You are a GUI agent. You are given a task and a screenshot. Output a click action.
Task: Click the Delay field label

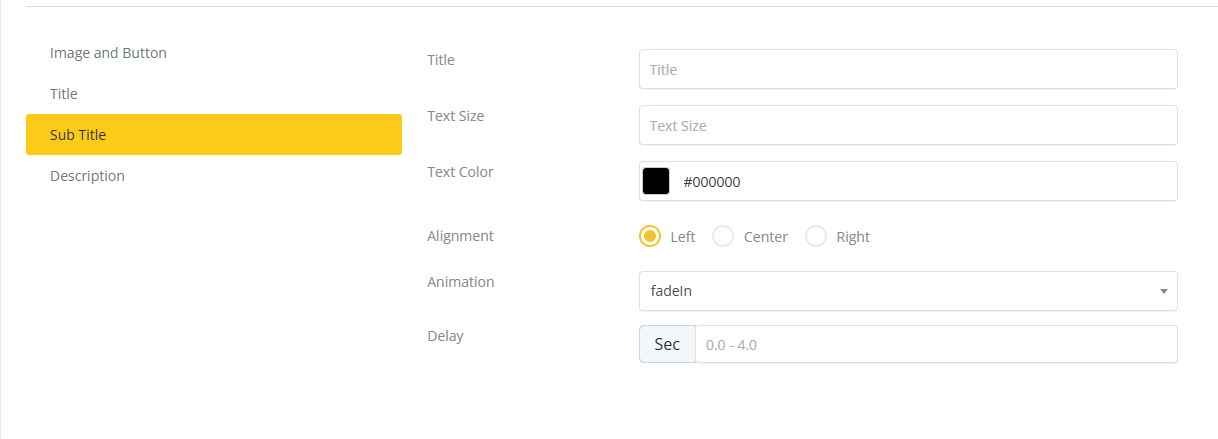(x=445, y=336)
